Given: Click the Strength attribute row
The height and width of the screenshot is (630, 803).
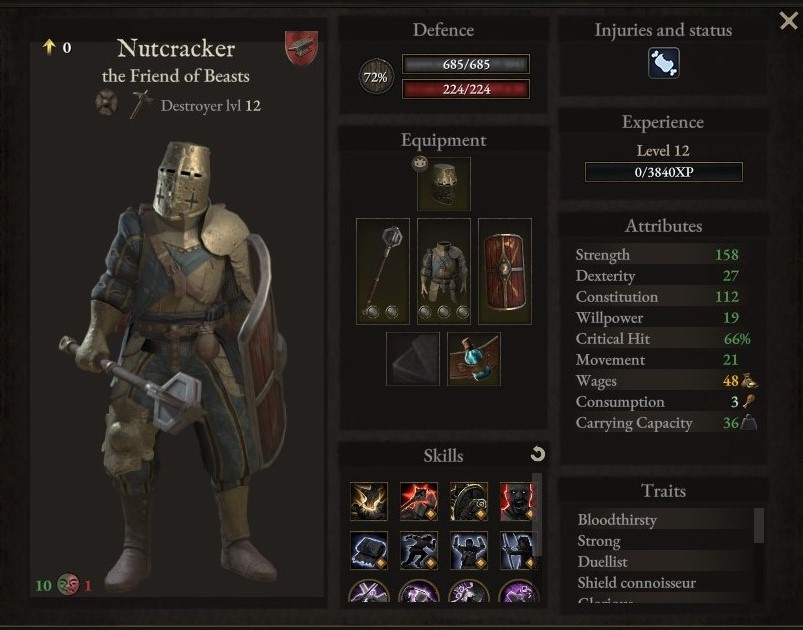Looking at the screenshot, I should tap(658, 254).
